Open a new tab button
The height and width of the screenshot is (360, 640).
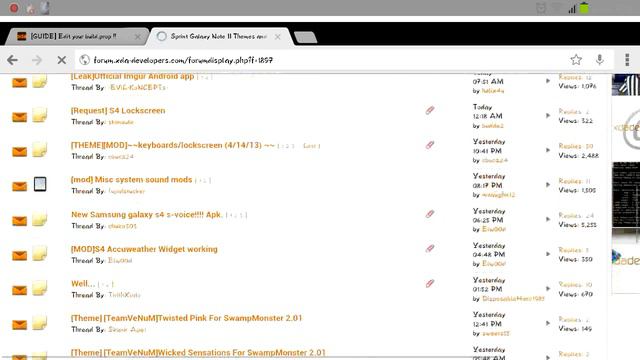pos(305,37)
